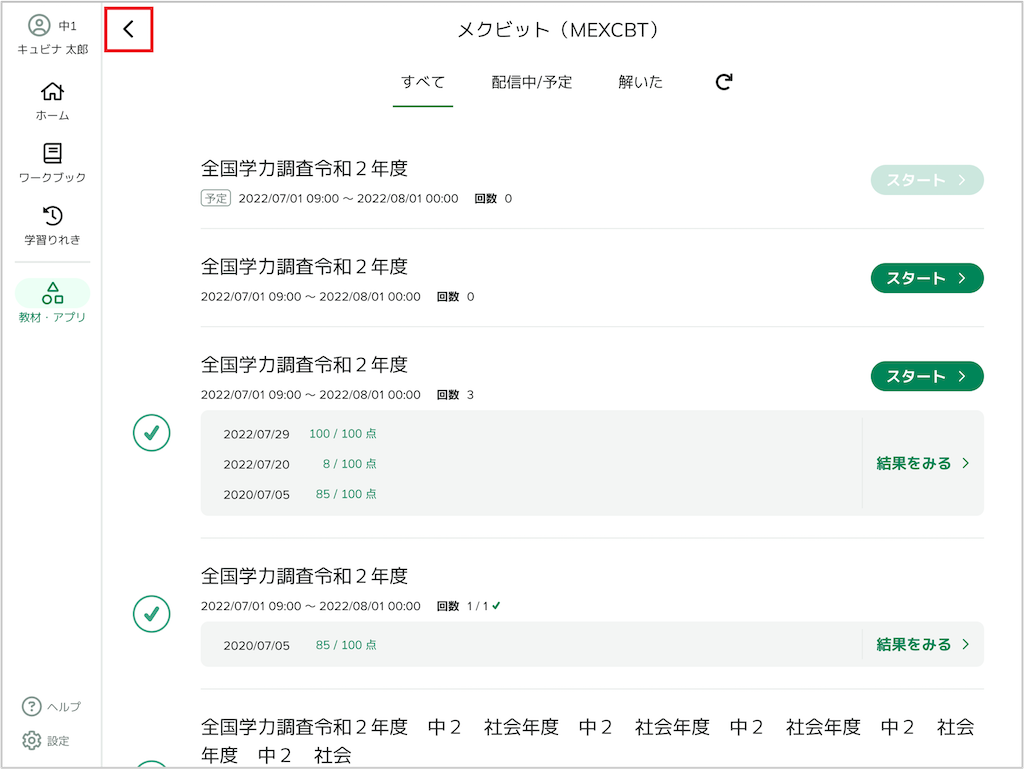Click the 回数 1 / 1 count text
This screenshot has width=1024, height=769.
[x=468, y=606]
